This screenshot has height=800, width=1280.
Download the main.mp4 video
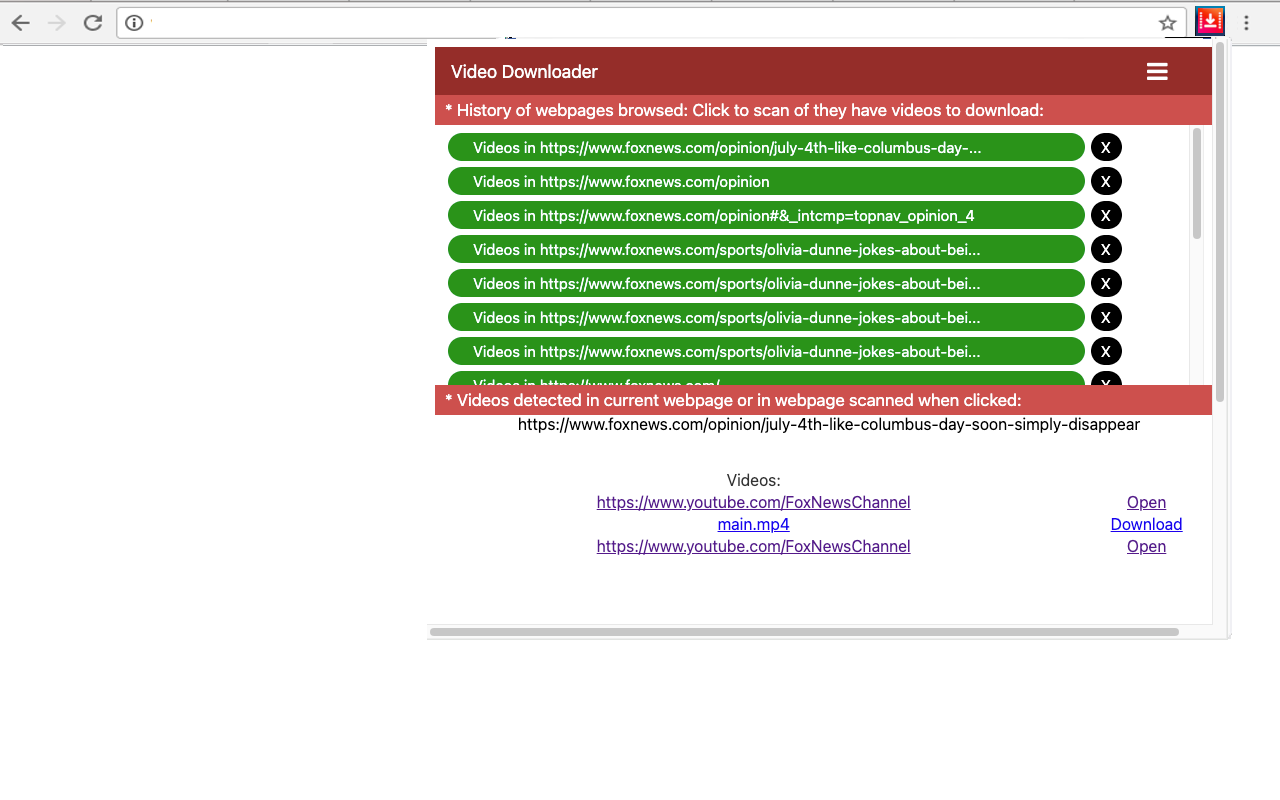tap(1146, 524)
